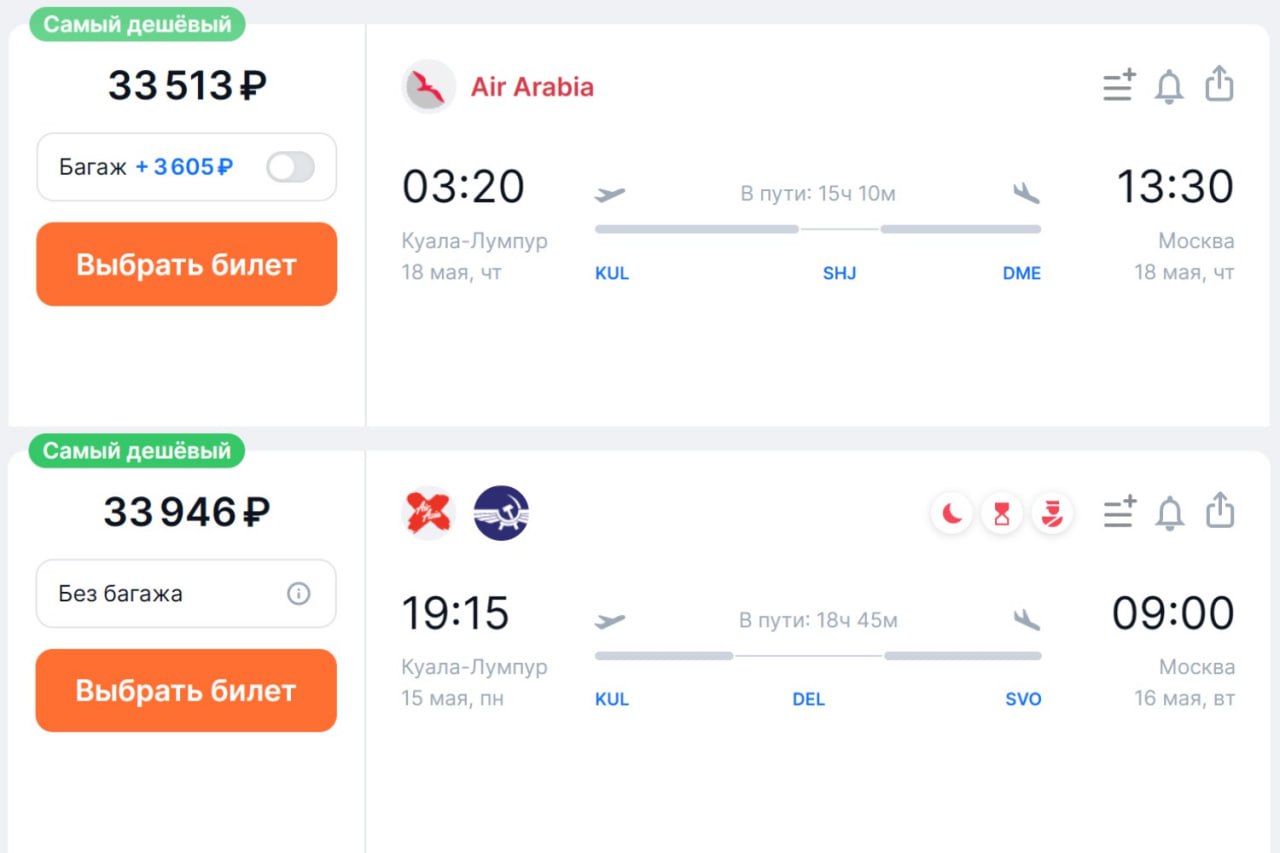Subscribe to price alert for Air Arabia ticket
1280x853 pixels.
coord(1169,86)
